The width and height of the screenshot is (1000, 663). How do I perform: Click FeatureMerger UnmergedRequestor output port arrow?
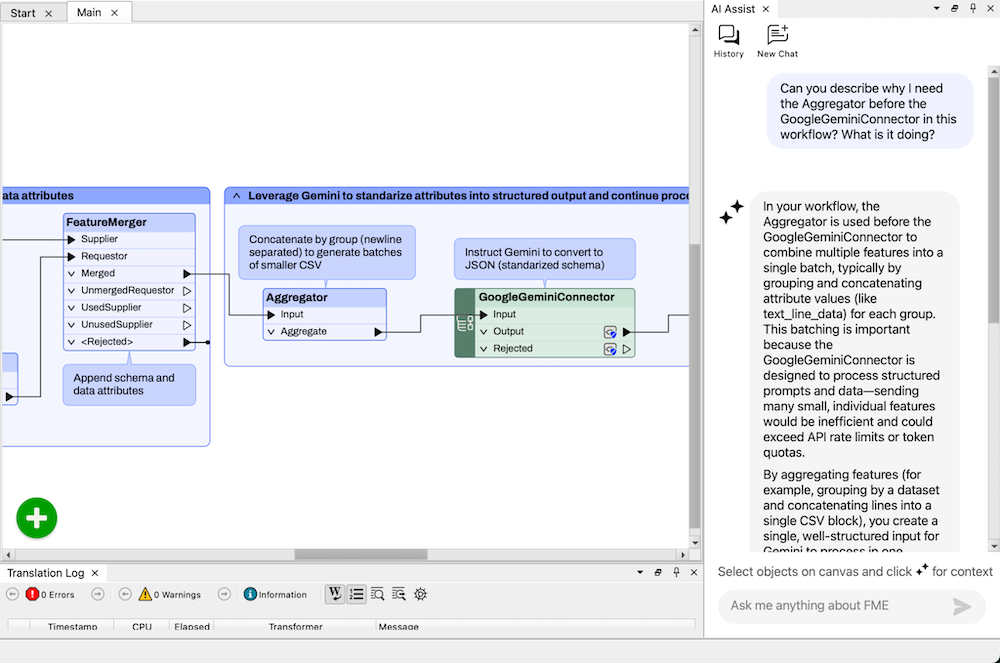point(187,291)
